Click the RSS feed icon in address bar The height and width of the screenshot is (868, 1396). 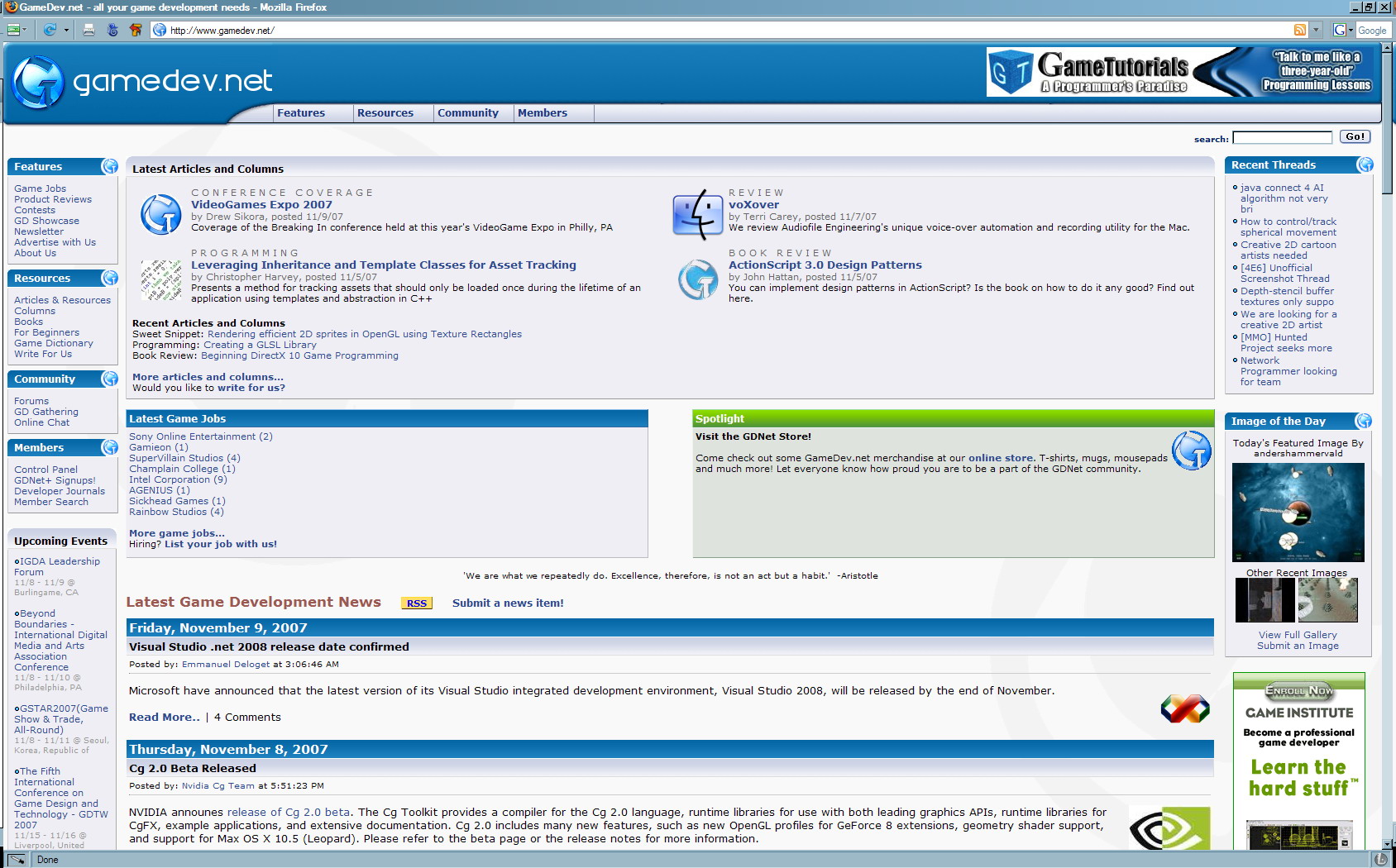pos(1300,30)
